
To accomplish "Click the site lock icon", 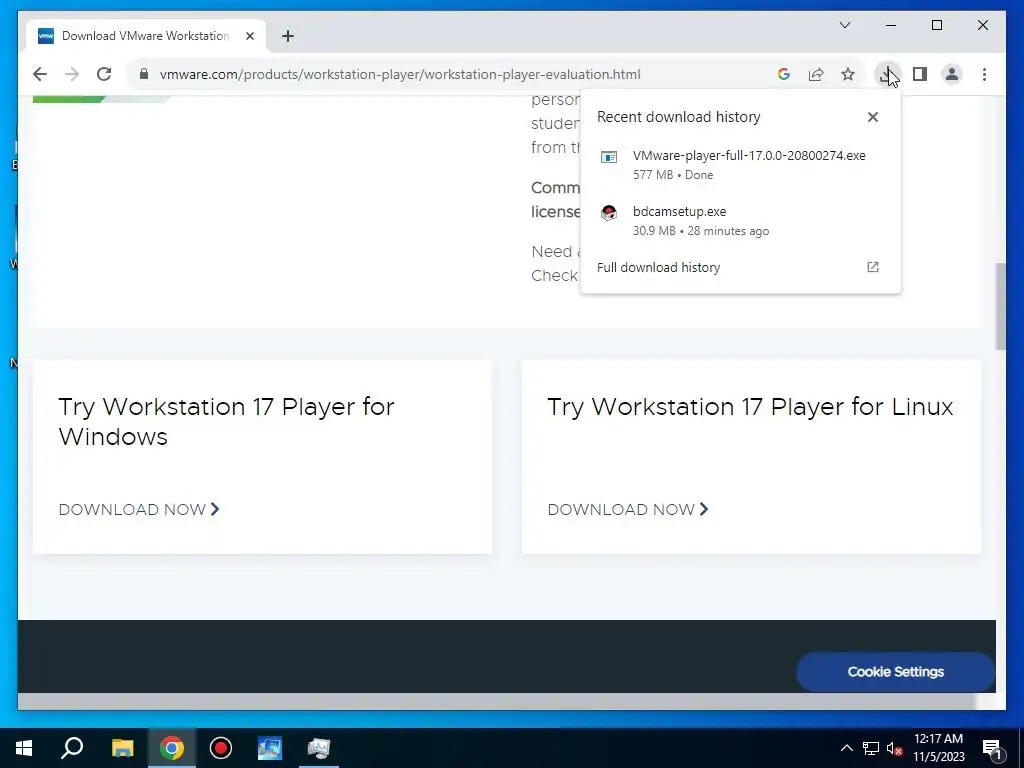I will coord(144,74).
